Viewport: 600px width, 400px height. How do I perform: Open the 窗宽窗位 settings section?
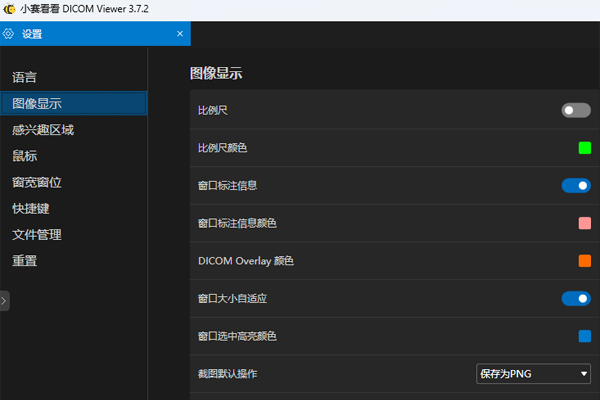click(73, 182)
